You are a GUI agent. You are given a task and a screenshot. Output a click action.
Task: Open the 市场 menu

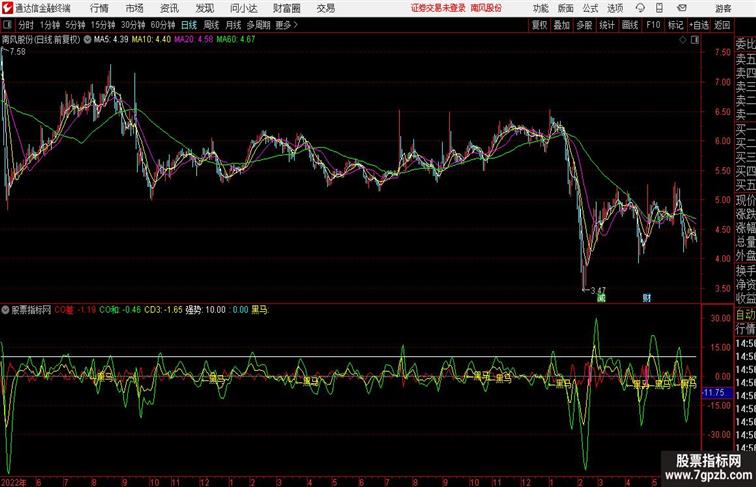(135, 8)
